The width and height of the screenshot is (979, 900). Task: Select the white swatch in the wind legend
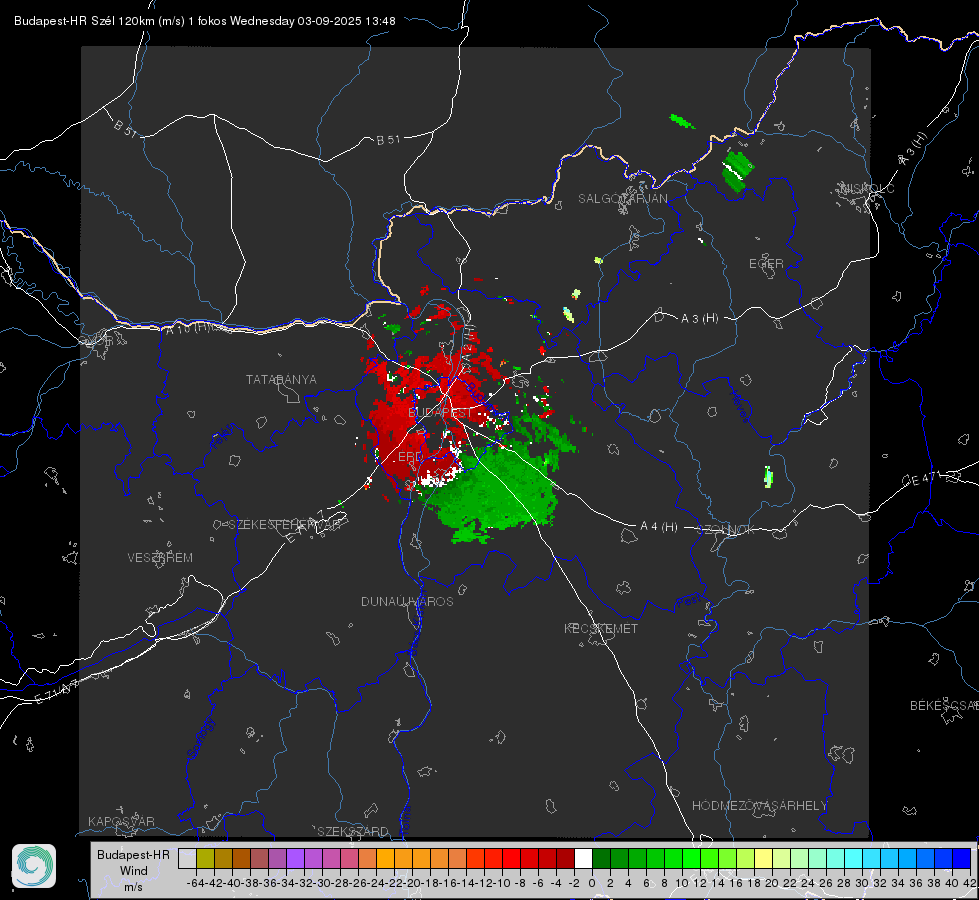point(583,858)
